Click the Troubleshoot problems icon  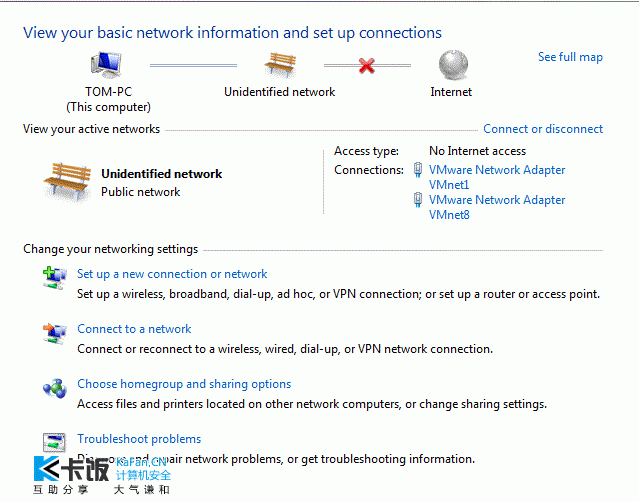click(x=55, y=443)
